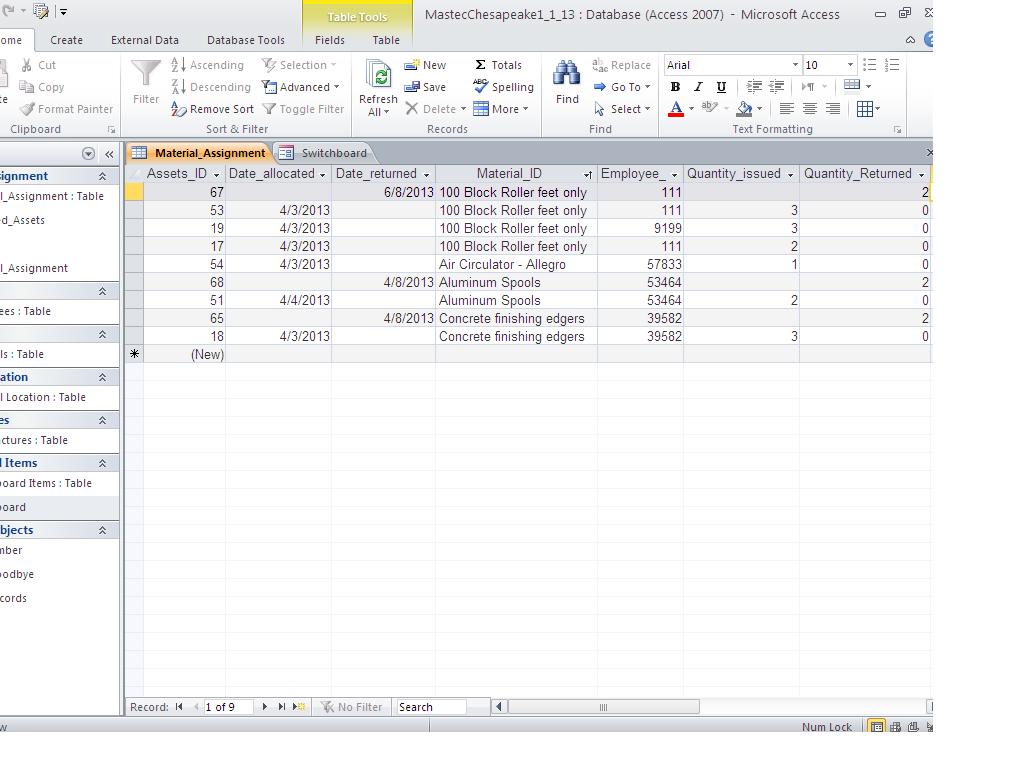
Task: Open the More records dropdown
Action: tap(501, 109)
